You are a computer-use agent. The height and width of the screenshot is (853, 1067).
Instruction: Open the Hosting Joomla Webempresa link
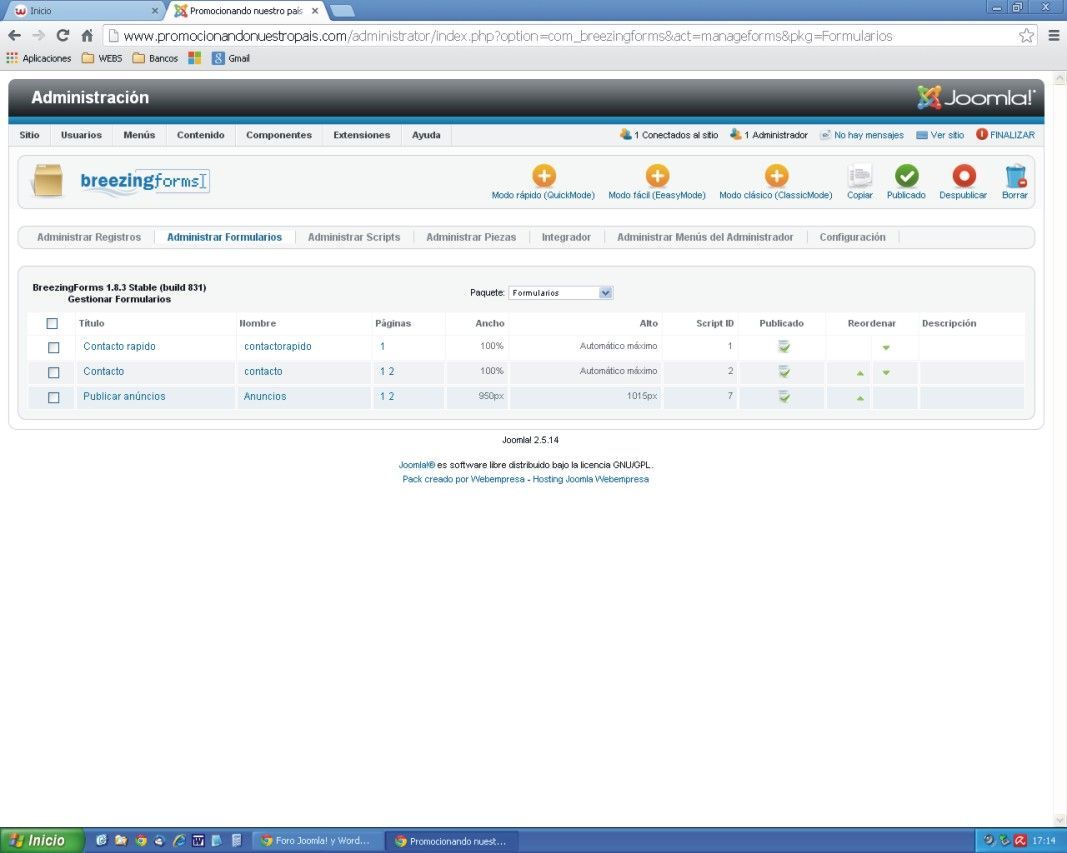[591, 480]
